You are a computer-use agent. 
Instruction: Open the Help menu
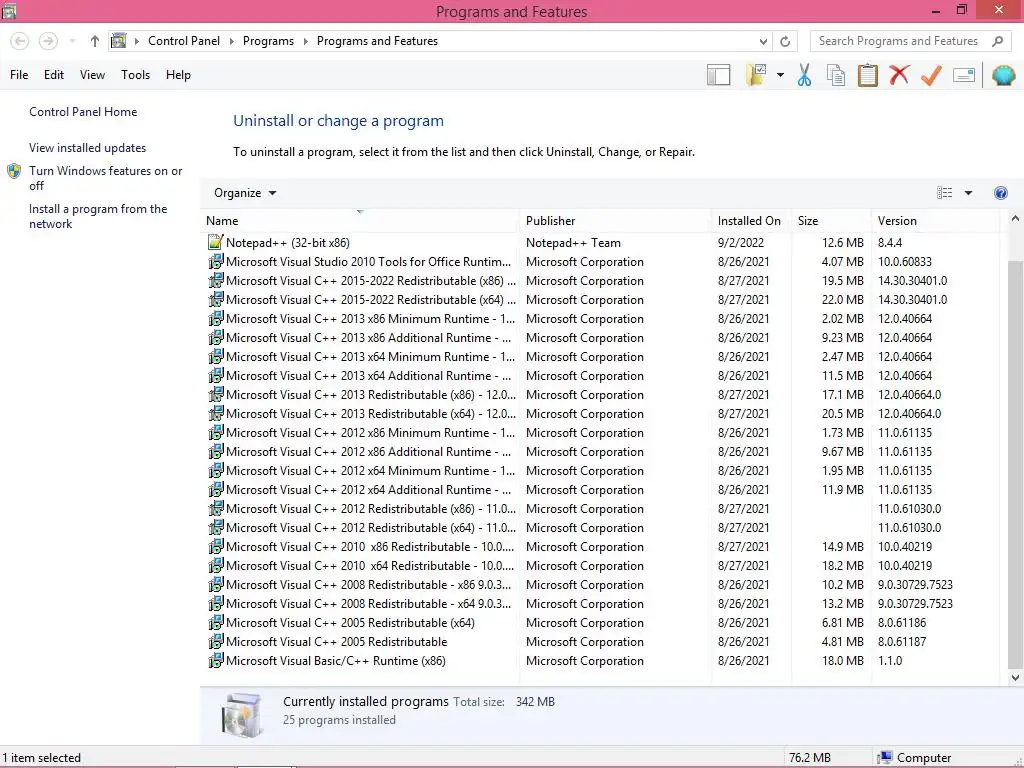(178, 75)
